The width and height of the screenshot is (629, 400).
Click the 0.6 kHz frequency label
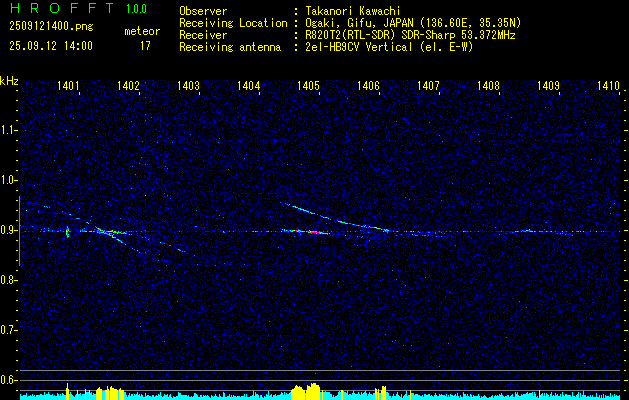tap(9, 380)
